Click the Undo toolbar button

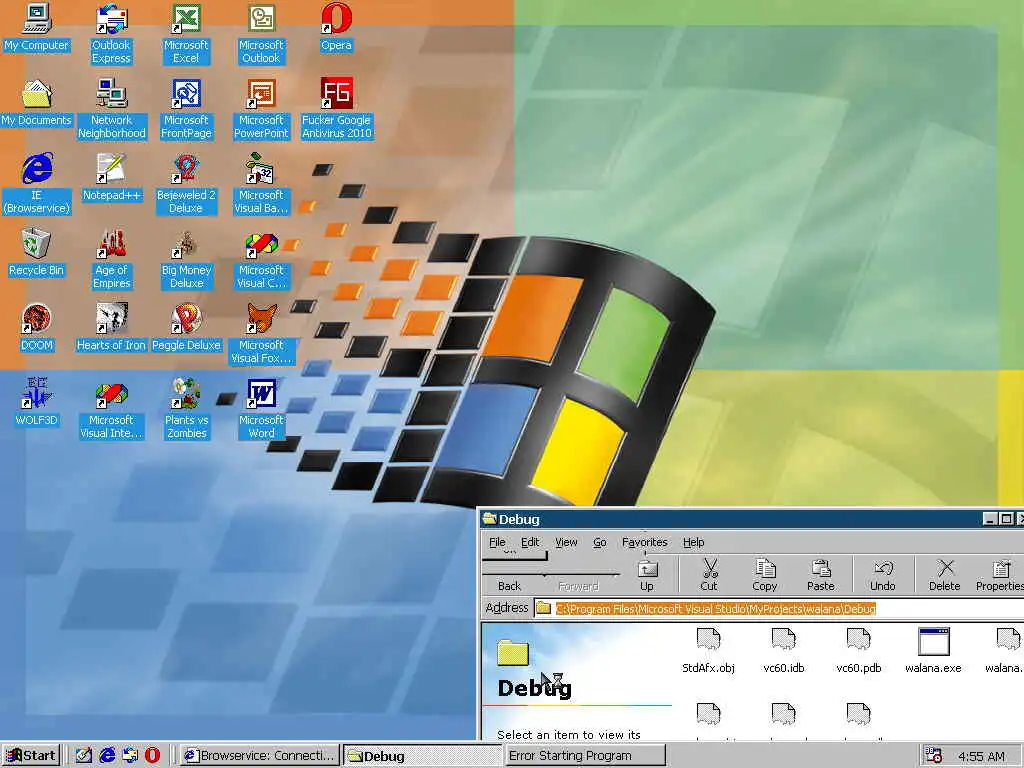tap(883, 575)
